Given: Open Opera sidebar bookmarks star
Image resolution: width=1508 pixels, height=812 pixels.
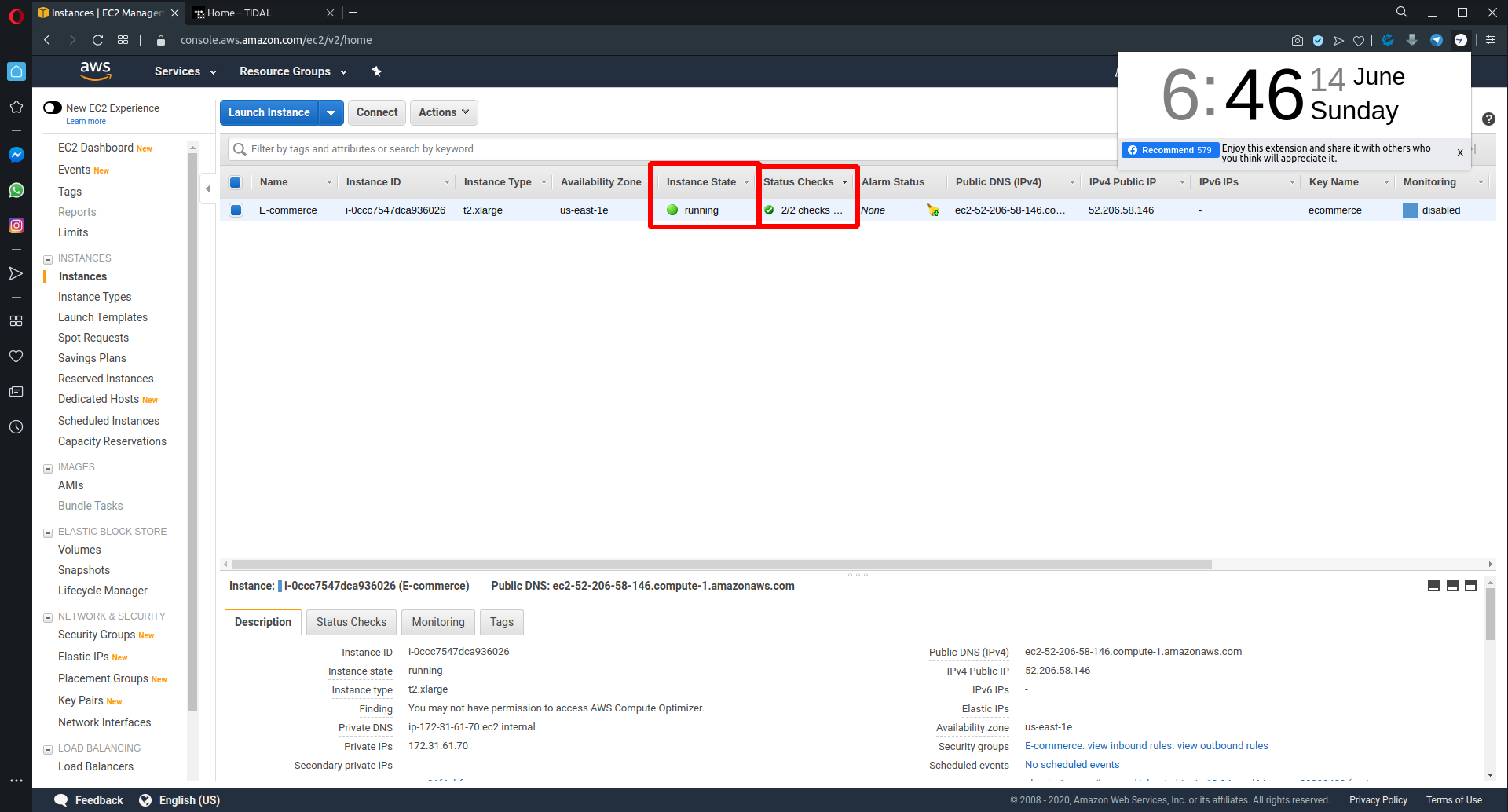Looking at the screenshot, I should point(16,107).
